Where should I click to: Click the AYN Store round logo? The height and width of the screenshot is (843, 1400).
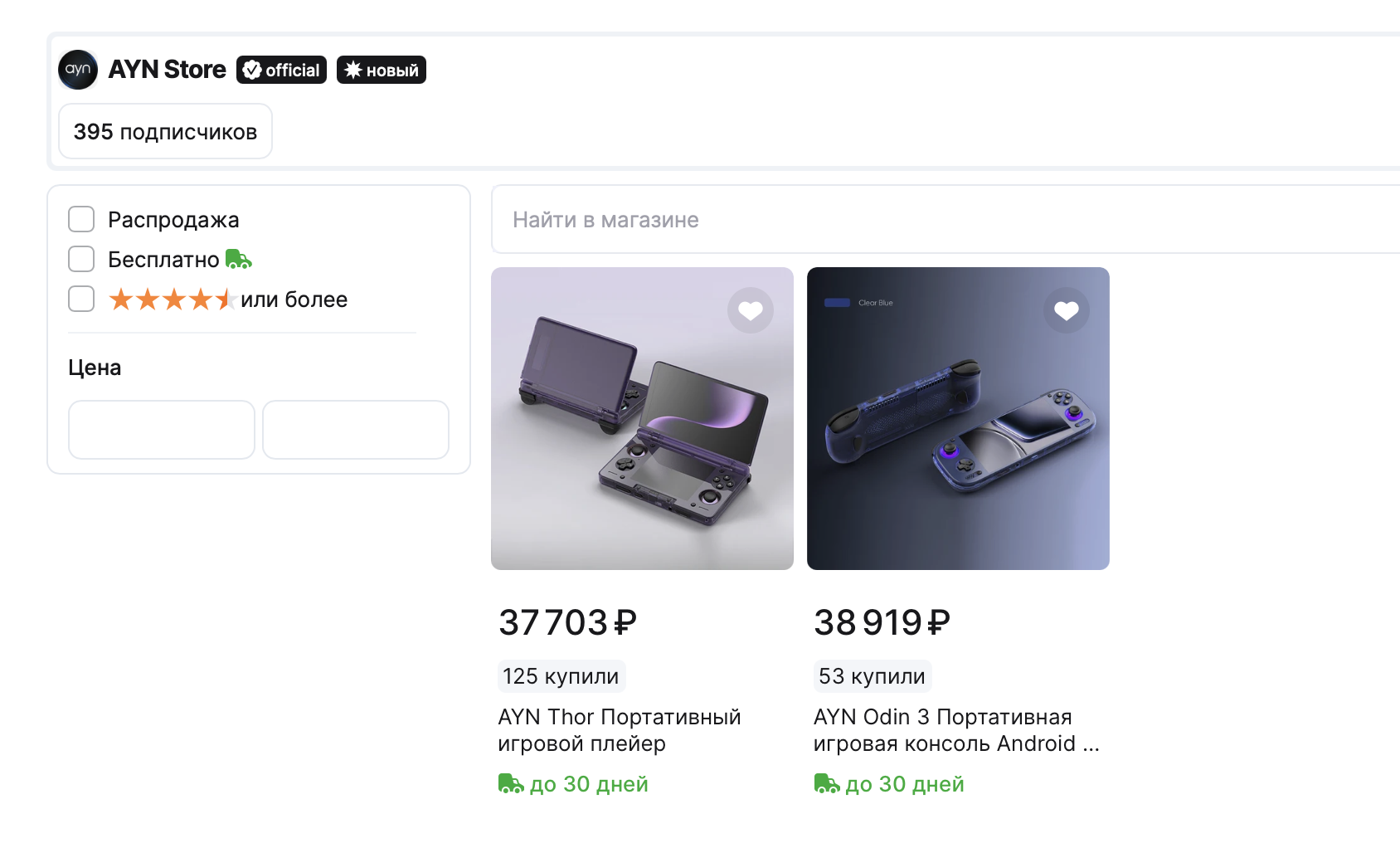point(78,70)
